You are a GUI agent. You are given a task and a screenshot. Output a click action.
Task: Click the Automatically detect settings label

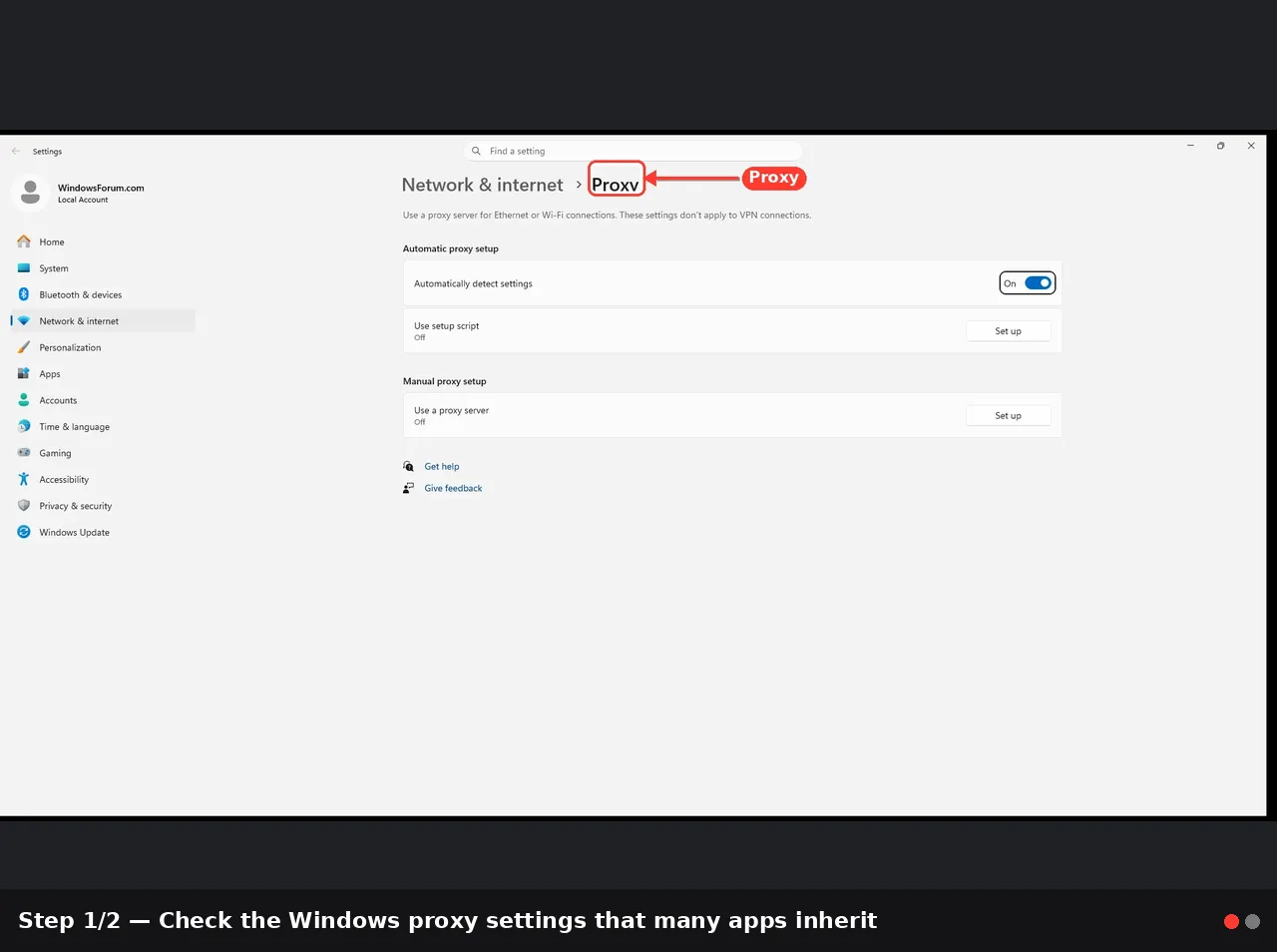[473, 283]
